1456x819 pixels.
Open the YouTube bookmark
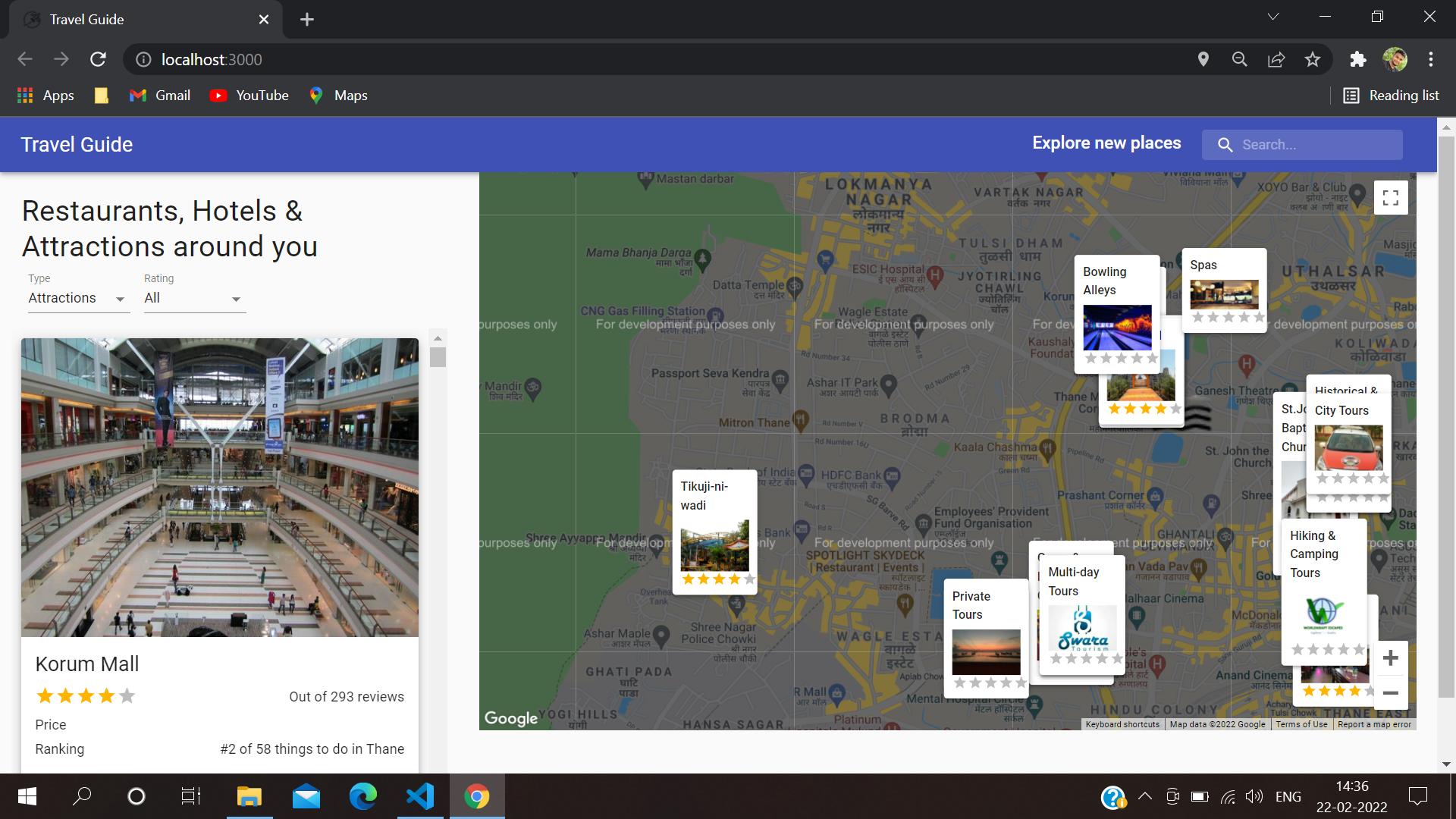pos(249,96)
